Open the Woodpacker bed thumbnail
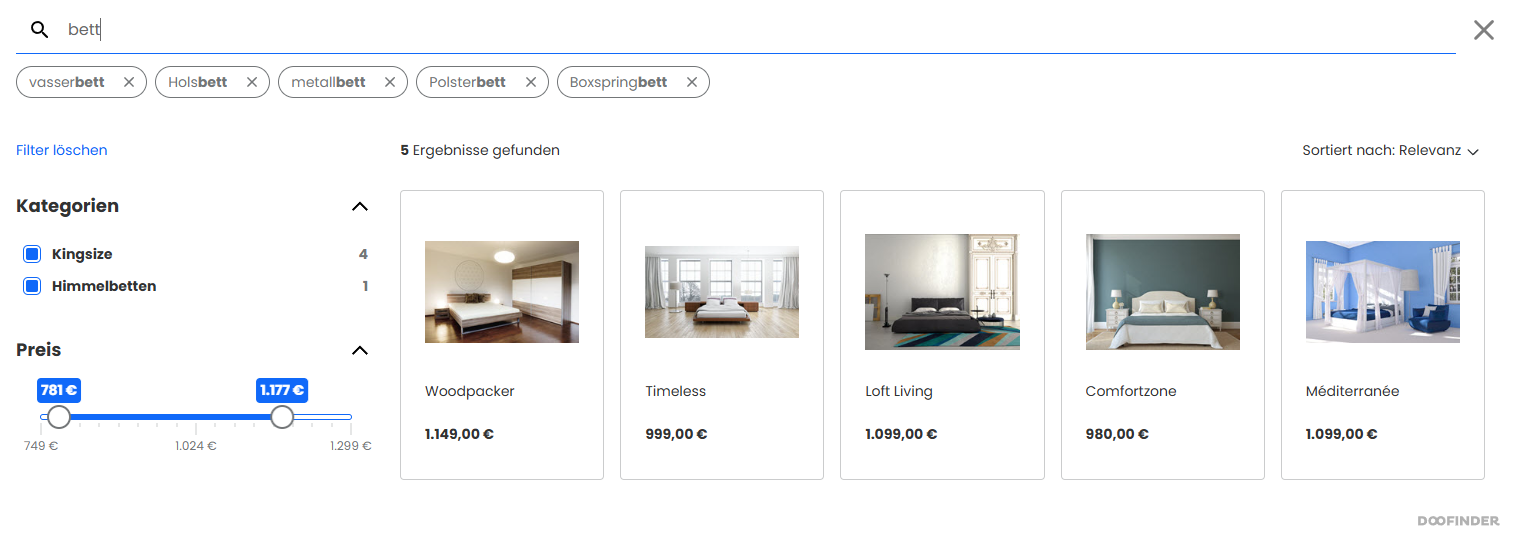This screenshot has height=535, width=1517. coord(502,292)
